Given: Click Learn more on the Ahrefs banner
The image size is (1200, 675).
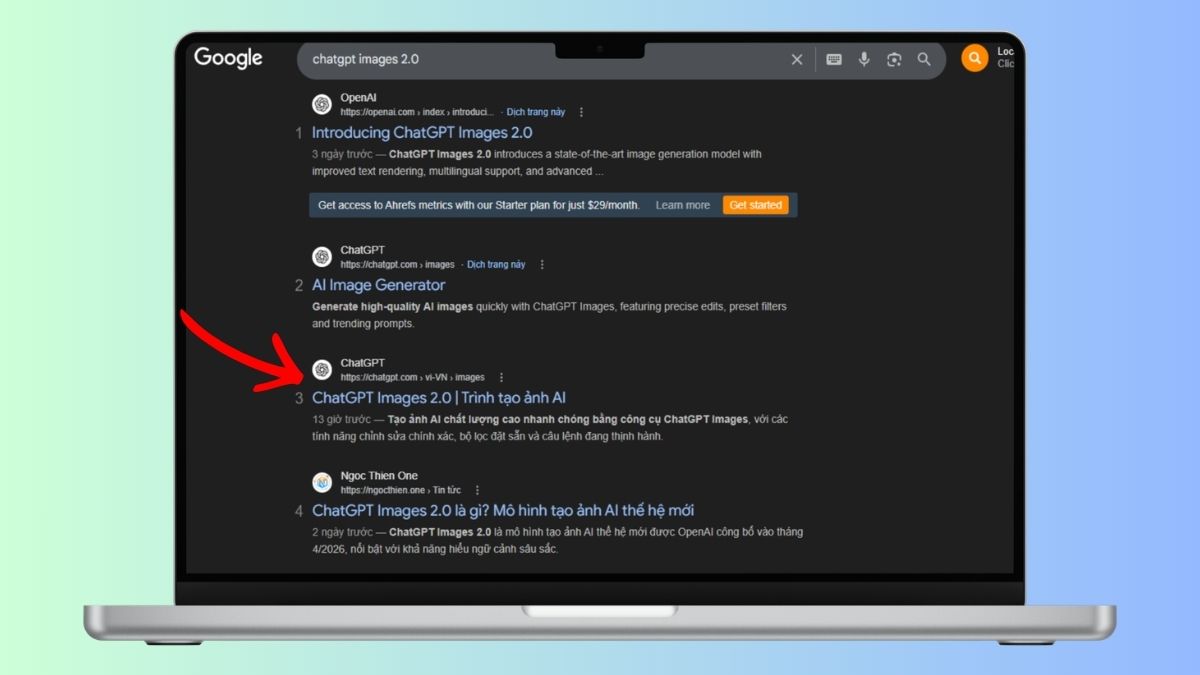Looking at the screenshot, I should [683, 204].
